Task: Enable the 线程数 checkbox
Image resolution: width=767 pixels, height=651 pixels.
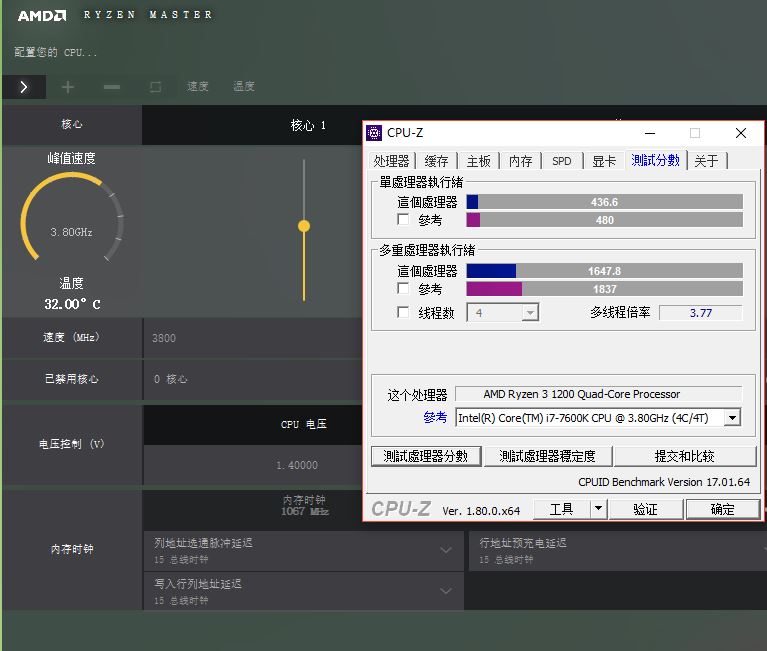Action: point(403,312)
